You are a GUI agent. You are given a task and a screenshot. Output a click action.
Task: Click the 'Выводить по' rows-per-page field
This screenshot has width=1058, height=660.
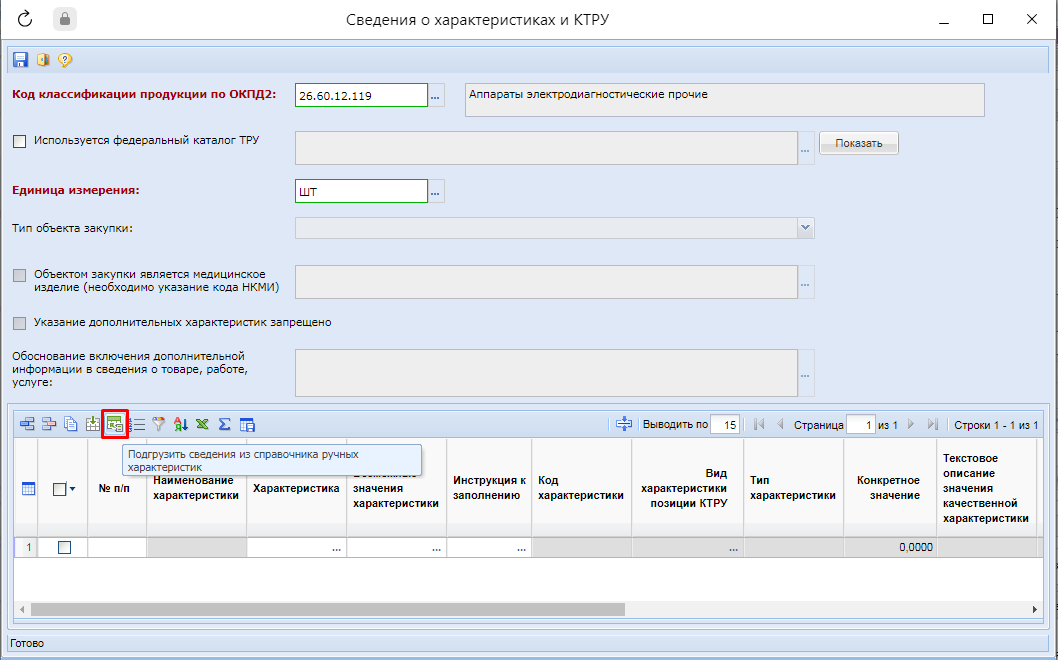tap(725, 425)
